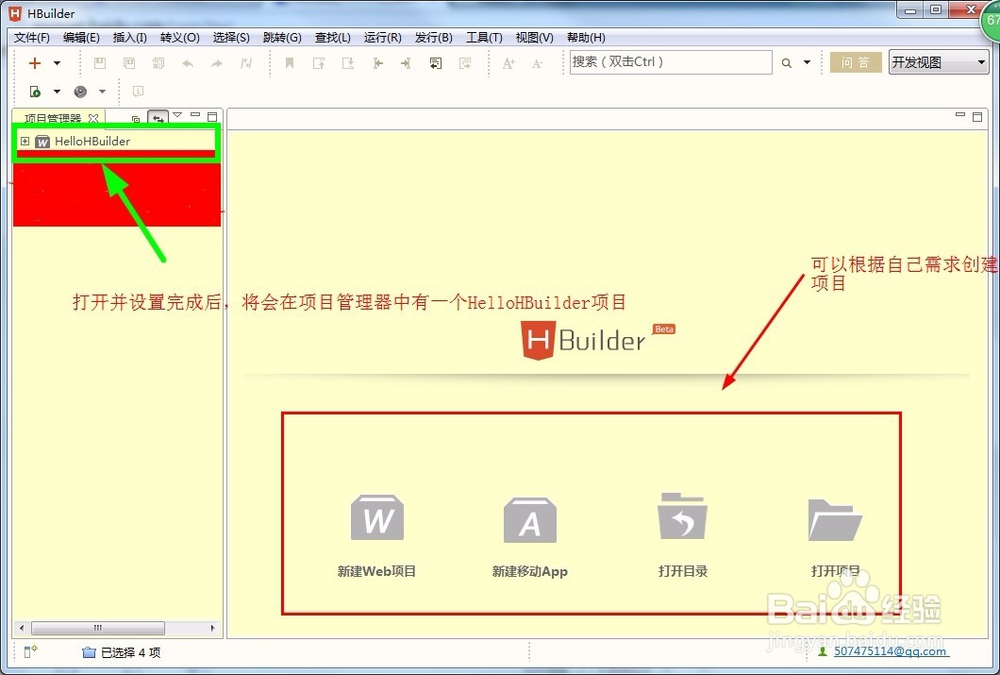Click the Undo arrow icon

[x=186, y=62]
